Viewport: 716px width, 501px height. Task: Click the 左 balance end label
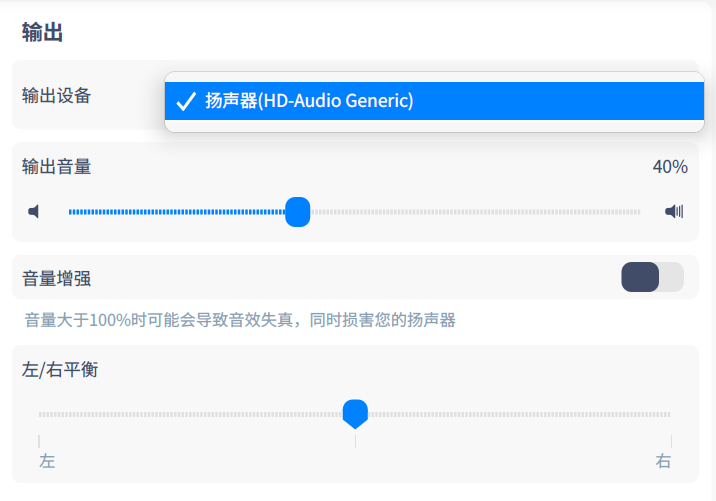point(47,461)
